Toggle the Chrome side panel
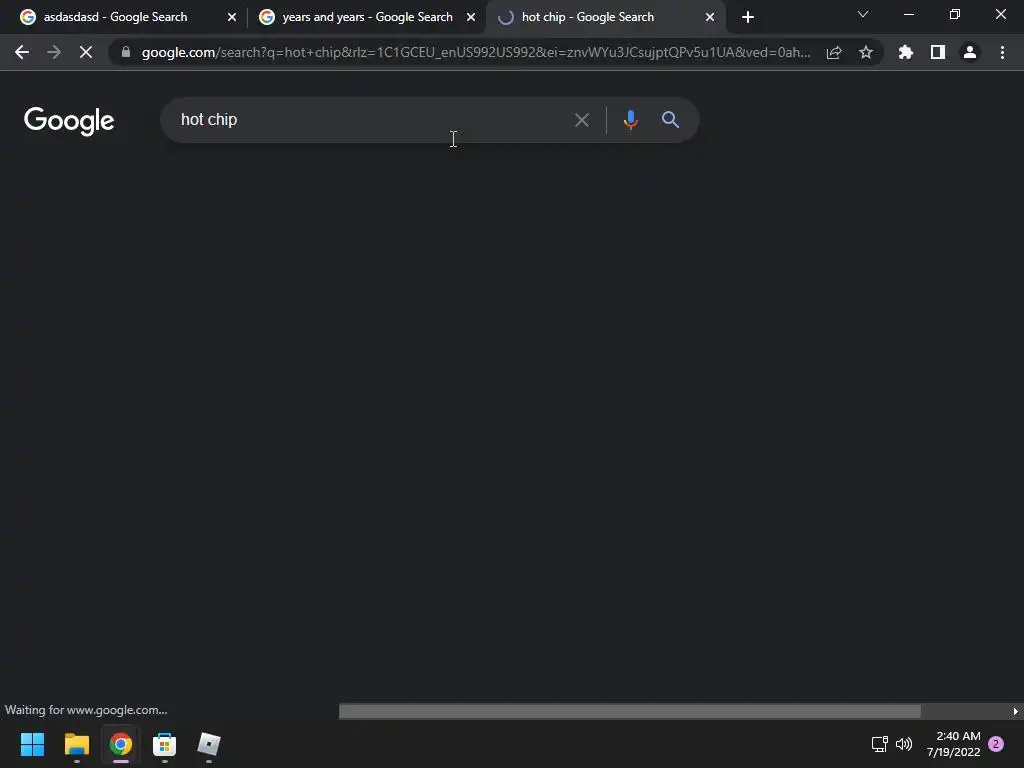 pyautogui.click(x=938, y=52)
